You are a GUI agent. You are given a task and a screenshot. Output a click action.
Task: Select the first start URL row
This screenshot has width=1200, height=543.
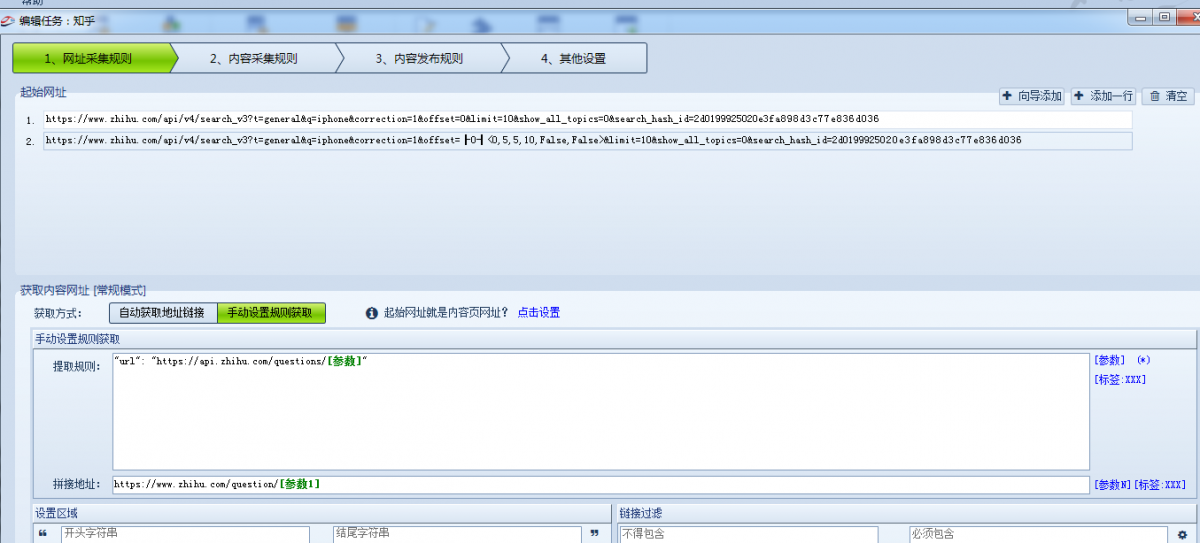click(587, 119)
